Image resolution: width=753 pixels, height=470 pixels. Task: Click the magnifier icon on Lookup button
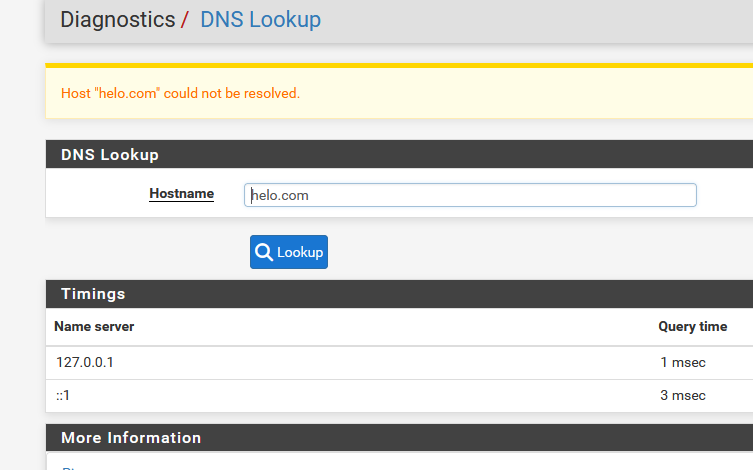[264, 252]
